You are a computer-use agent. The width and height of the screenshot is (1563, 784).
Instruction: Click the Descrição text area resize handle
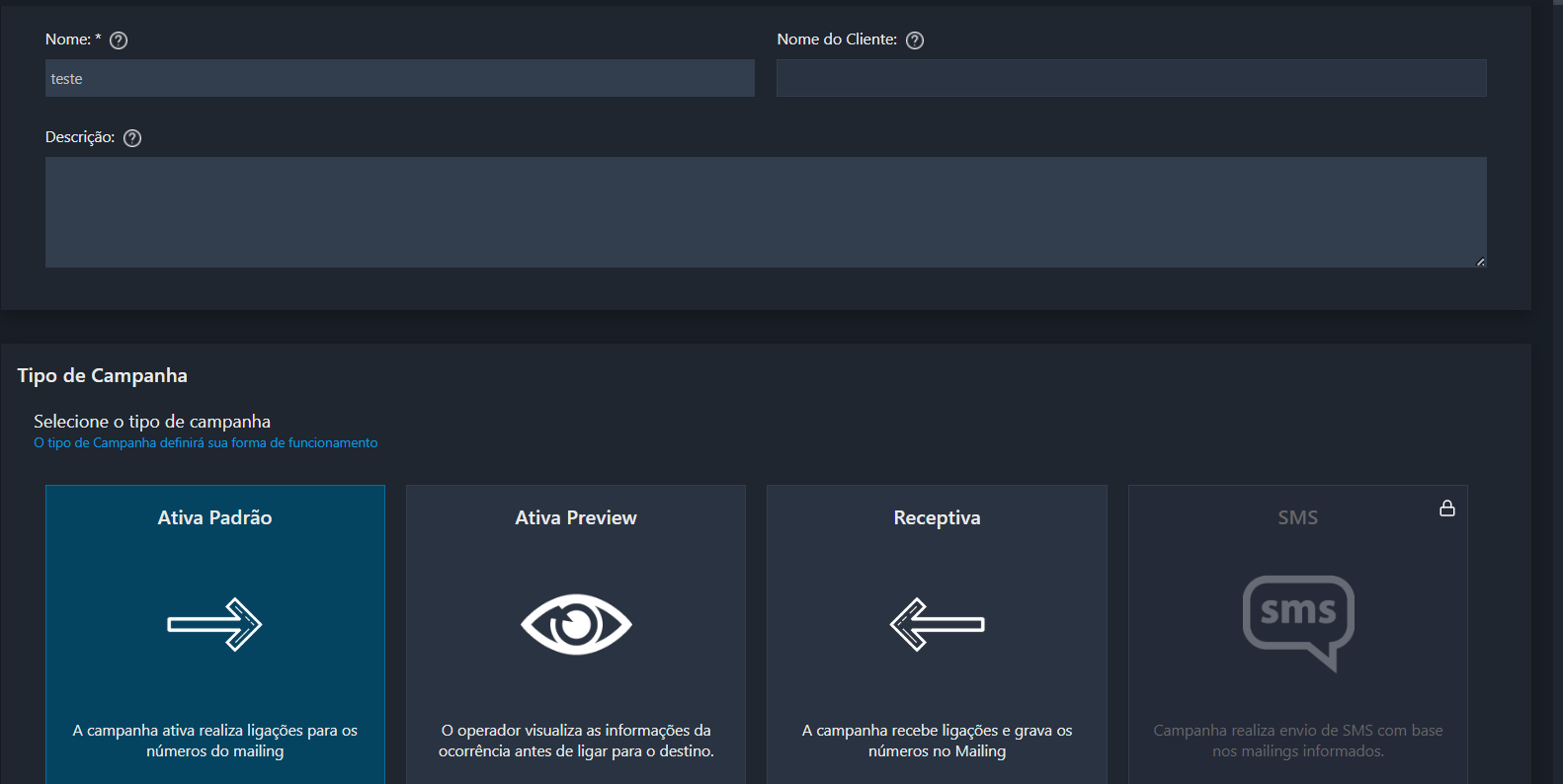point(1480,262)
